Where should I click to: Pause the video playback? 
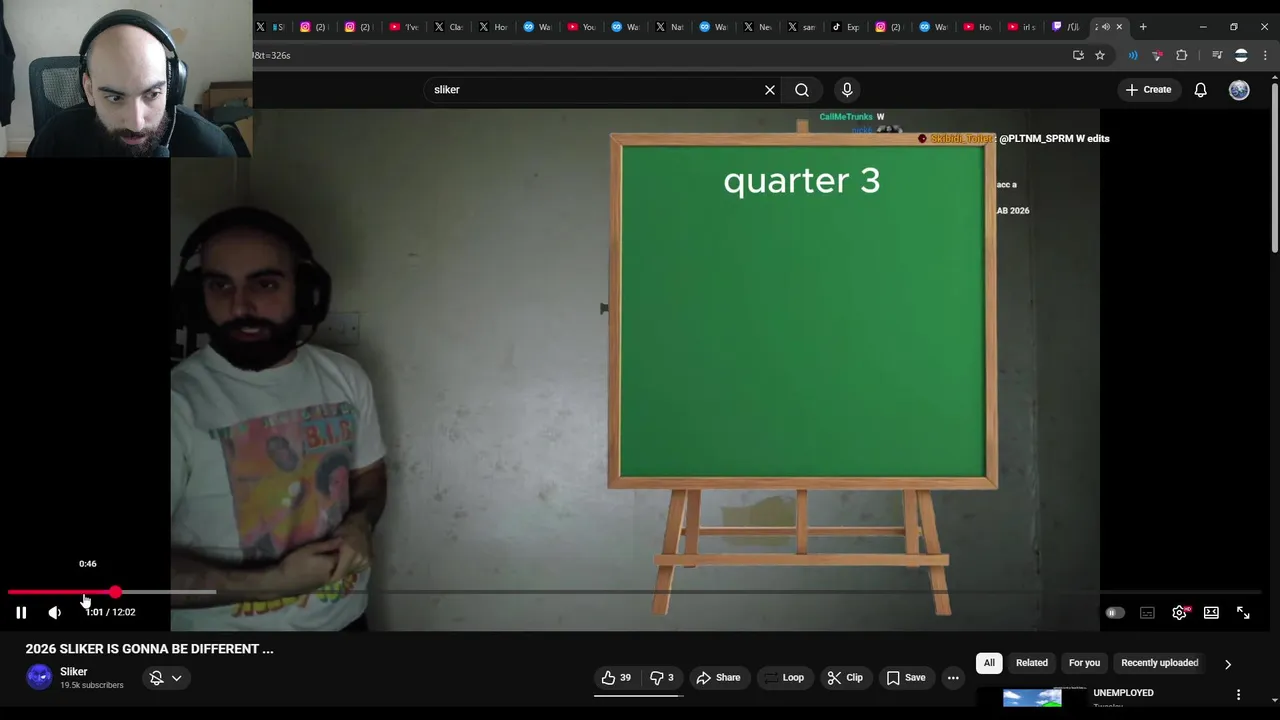point(21,613)
